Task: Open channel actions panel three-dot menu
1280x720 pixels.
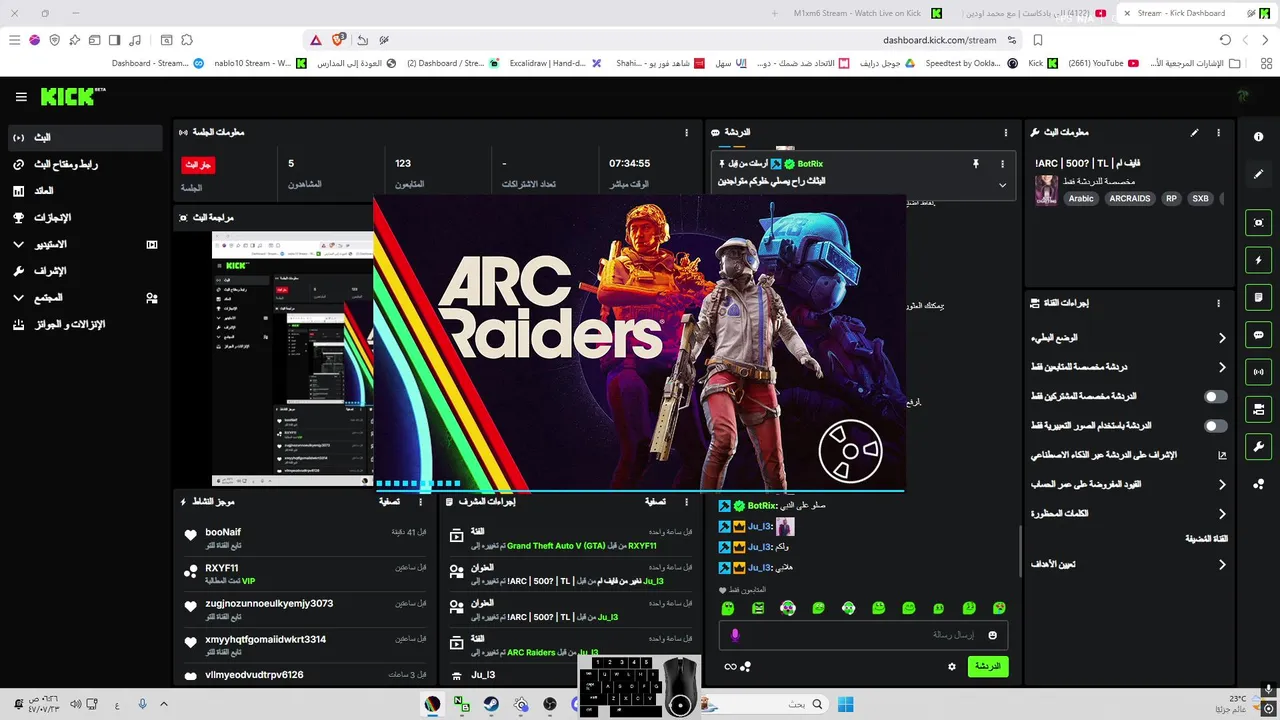Action: tap(1218, 303)
